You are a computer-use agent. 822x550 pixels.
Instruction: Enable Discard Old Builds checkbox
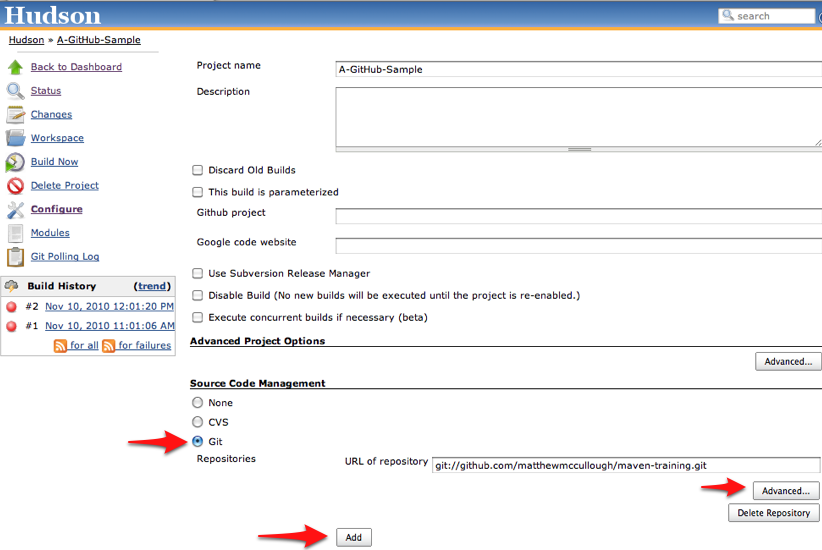(198, 170)
